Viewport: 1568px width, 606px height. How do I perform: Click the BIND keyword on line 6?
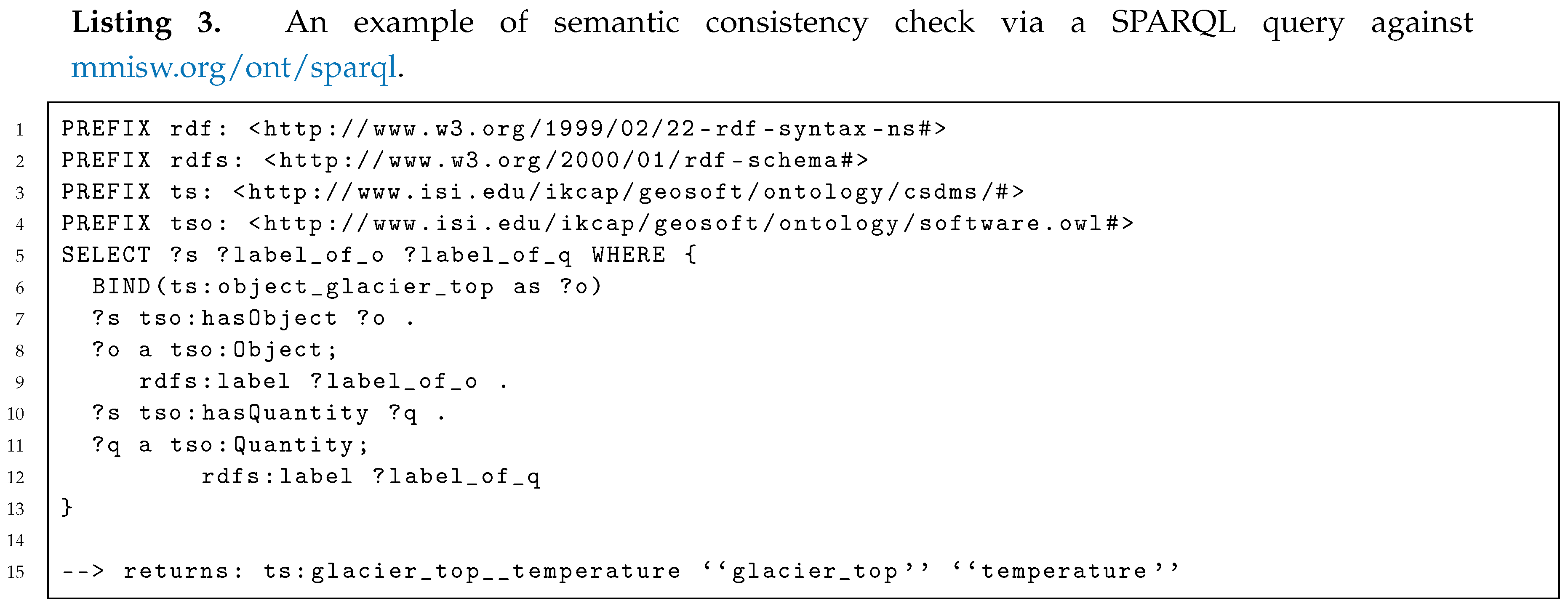pyautogui.click(x=122, y=287)
